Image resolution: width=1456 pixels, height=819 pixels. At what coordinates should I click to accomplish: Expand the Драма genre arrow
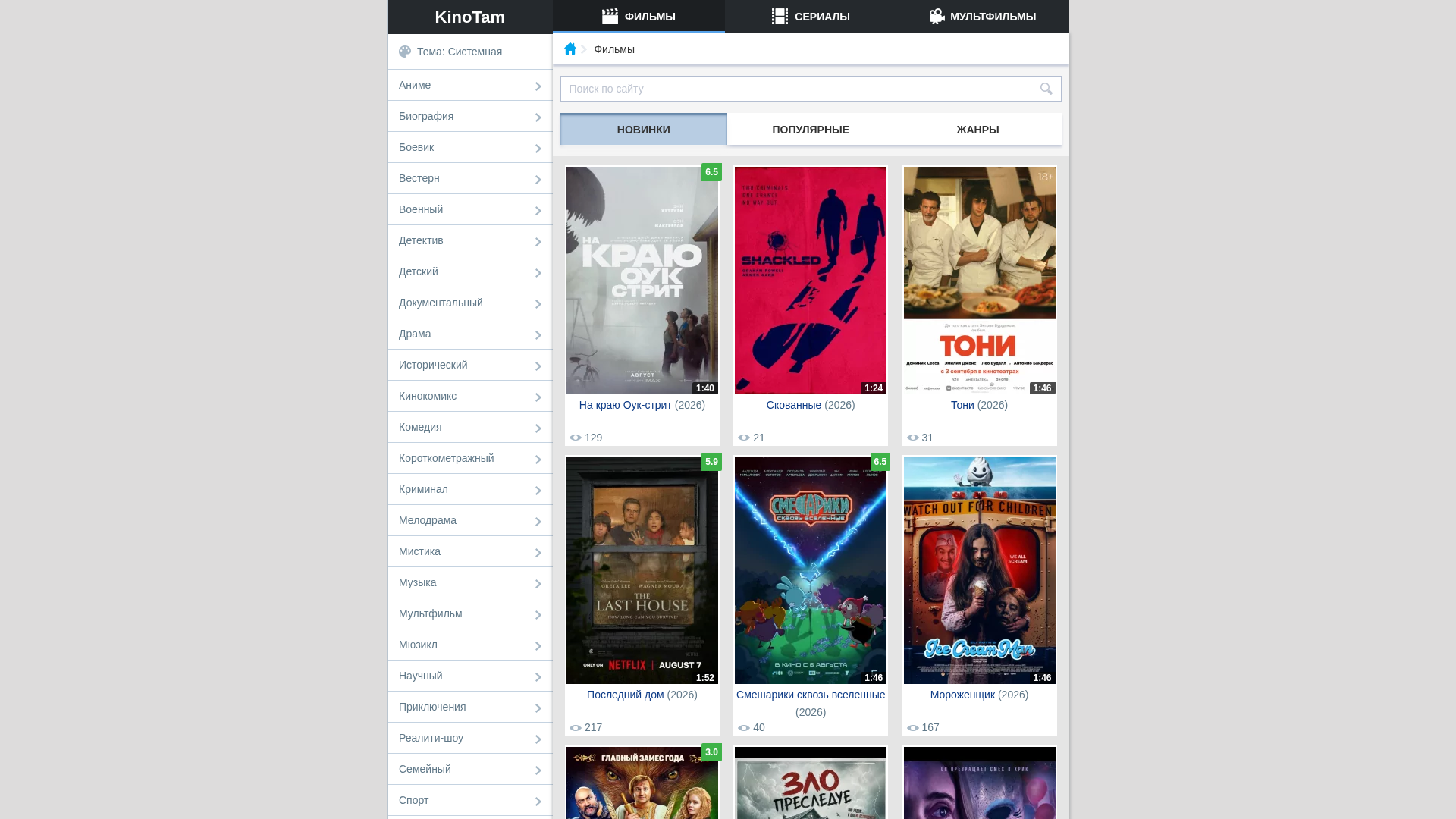click(x=538, y=334)
